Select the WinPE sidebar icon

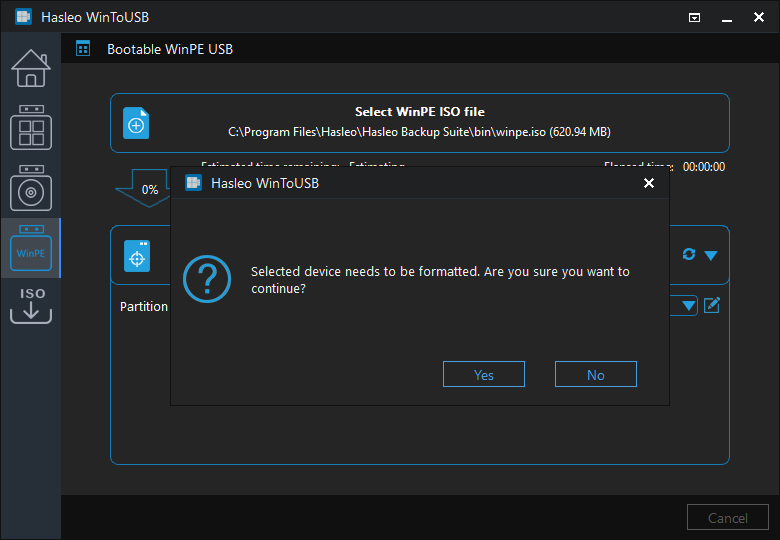[31, 248]
